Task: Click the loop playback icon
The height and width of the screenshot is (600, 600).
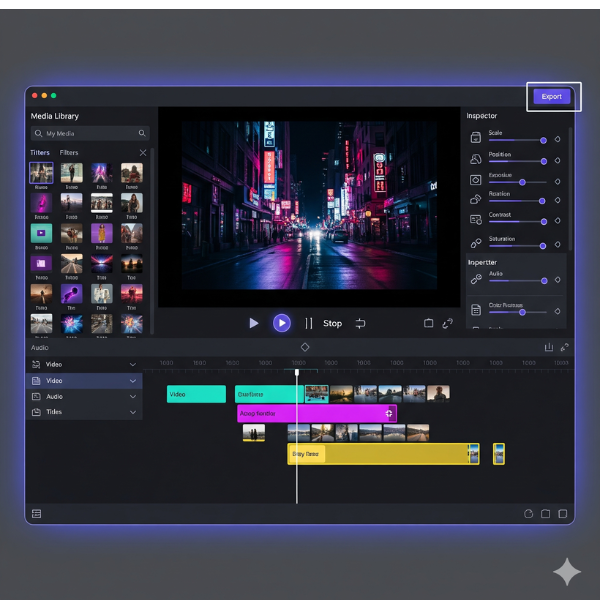Action: [x=360, y=323]
